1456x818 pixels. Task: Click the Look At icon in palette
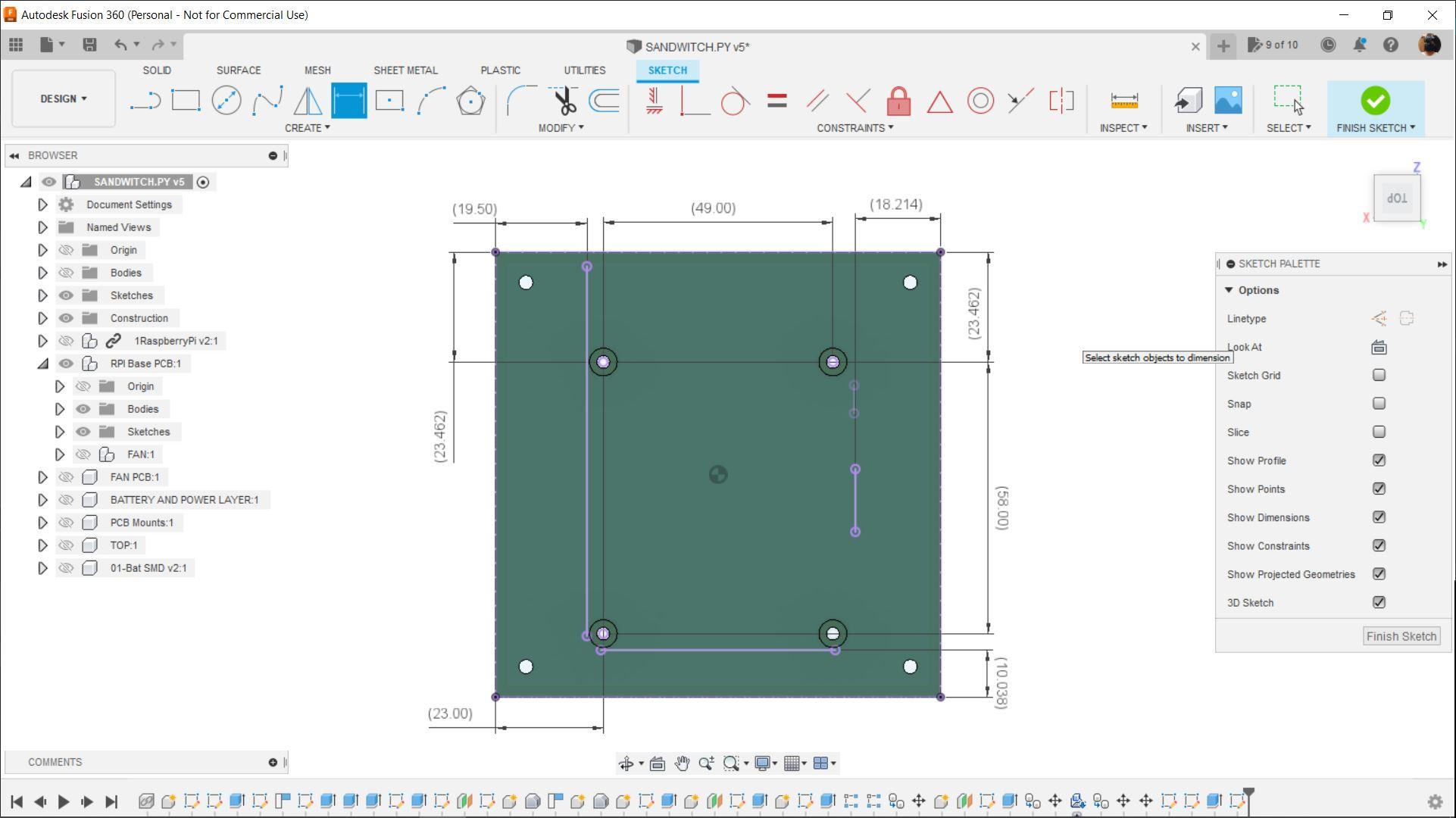click(x=1379, y=348)
